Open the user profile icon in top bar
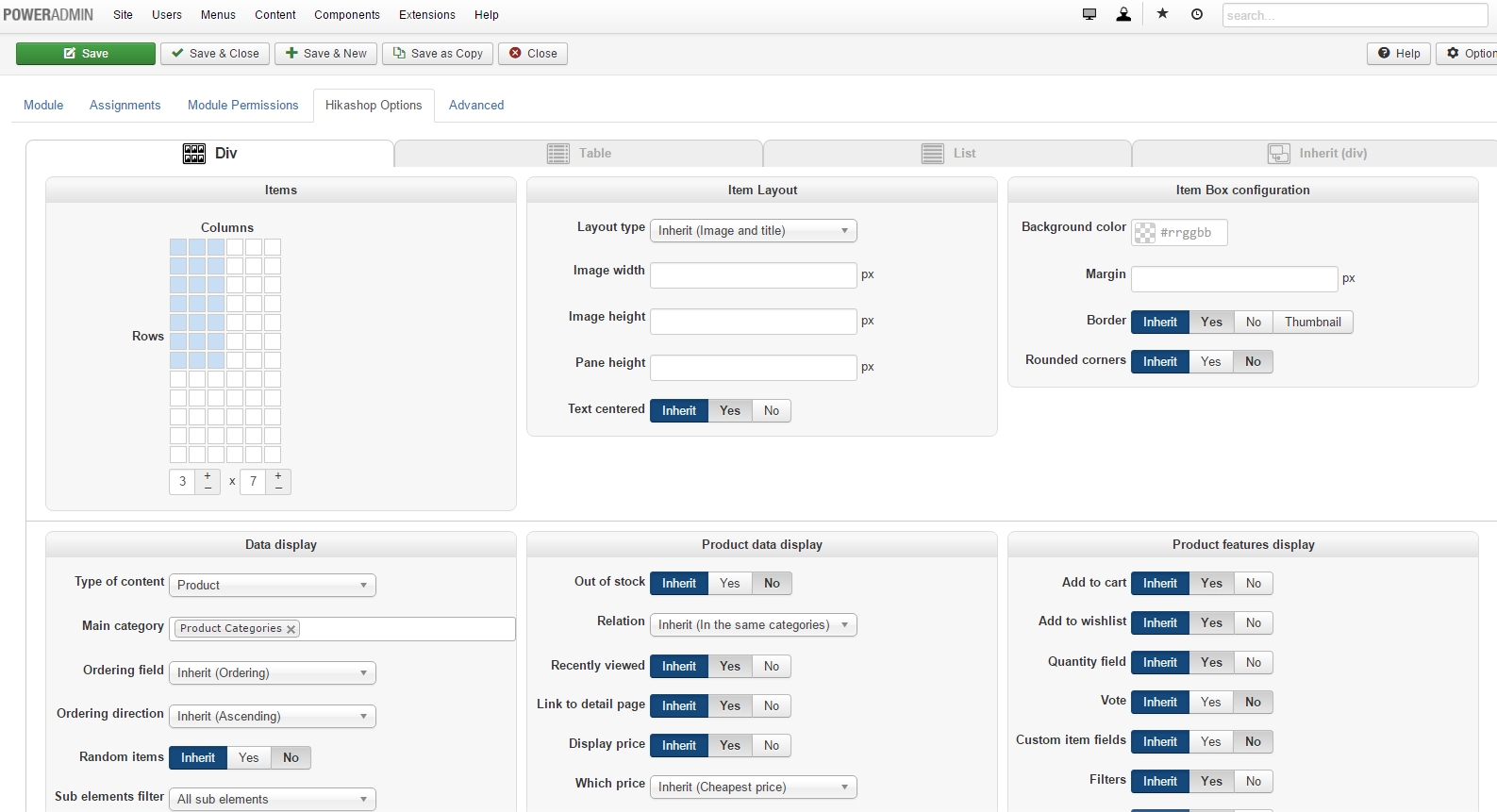 pyautogui.click(x=1123, y=14)
